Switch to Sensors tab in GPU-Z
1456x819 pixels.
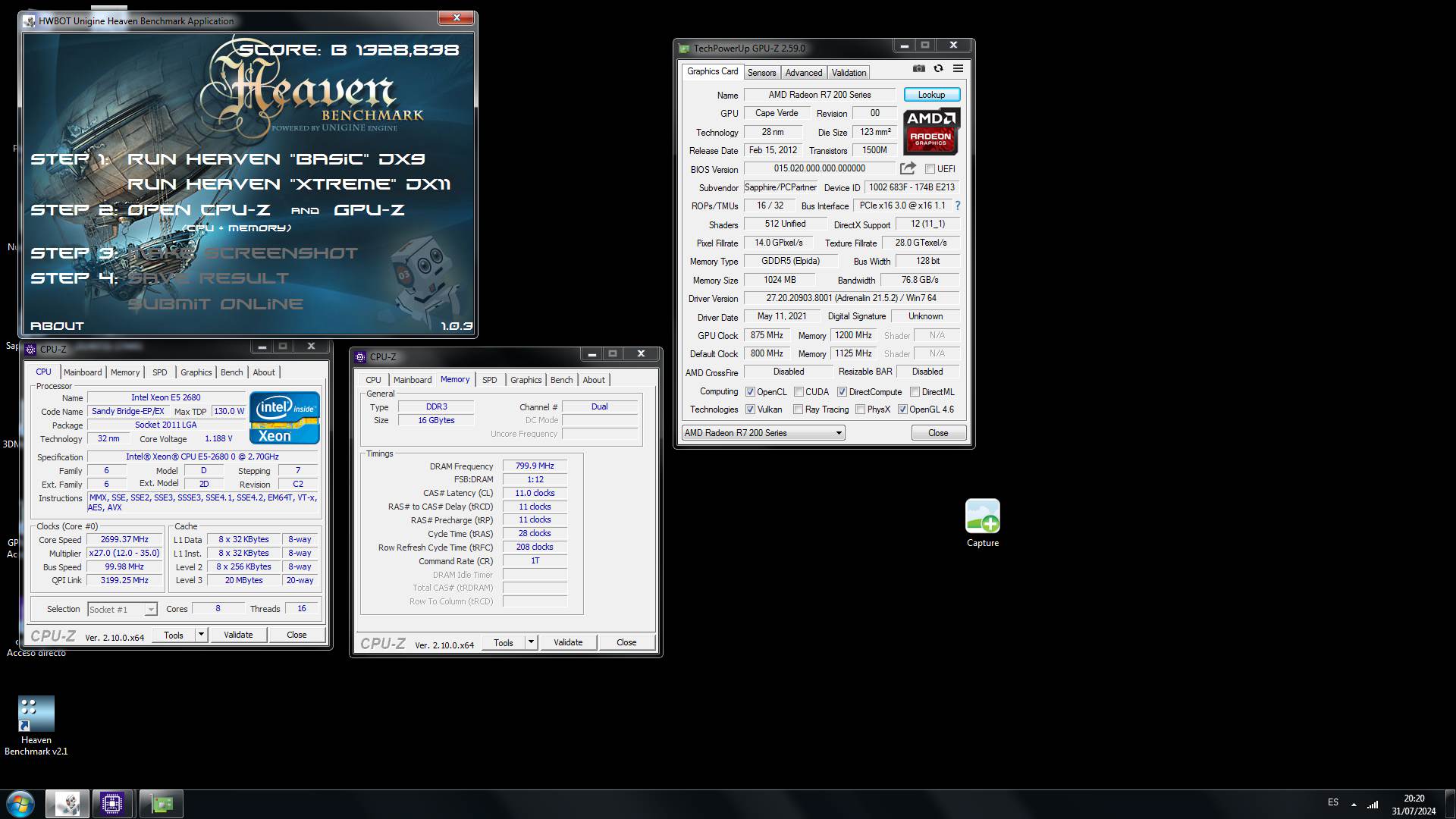(x=761, y=73)
